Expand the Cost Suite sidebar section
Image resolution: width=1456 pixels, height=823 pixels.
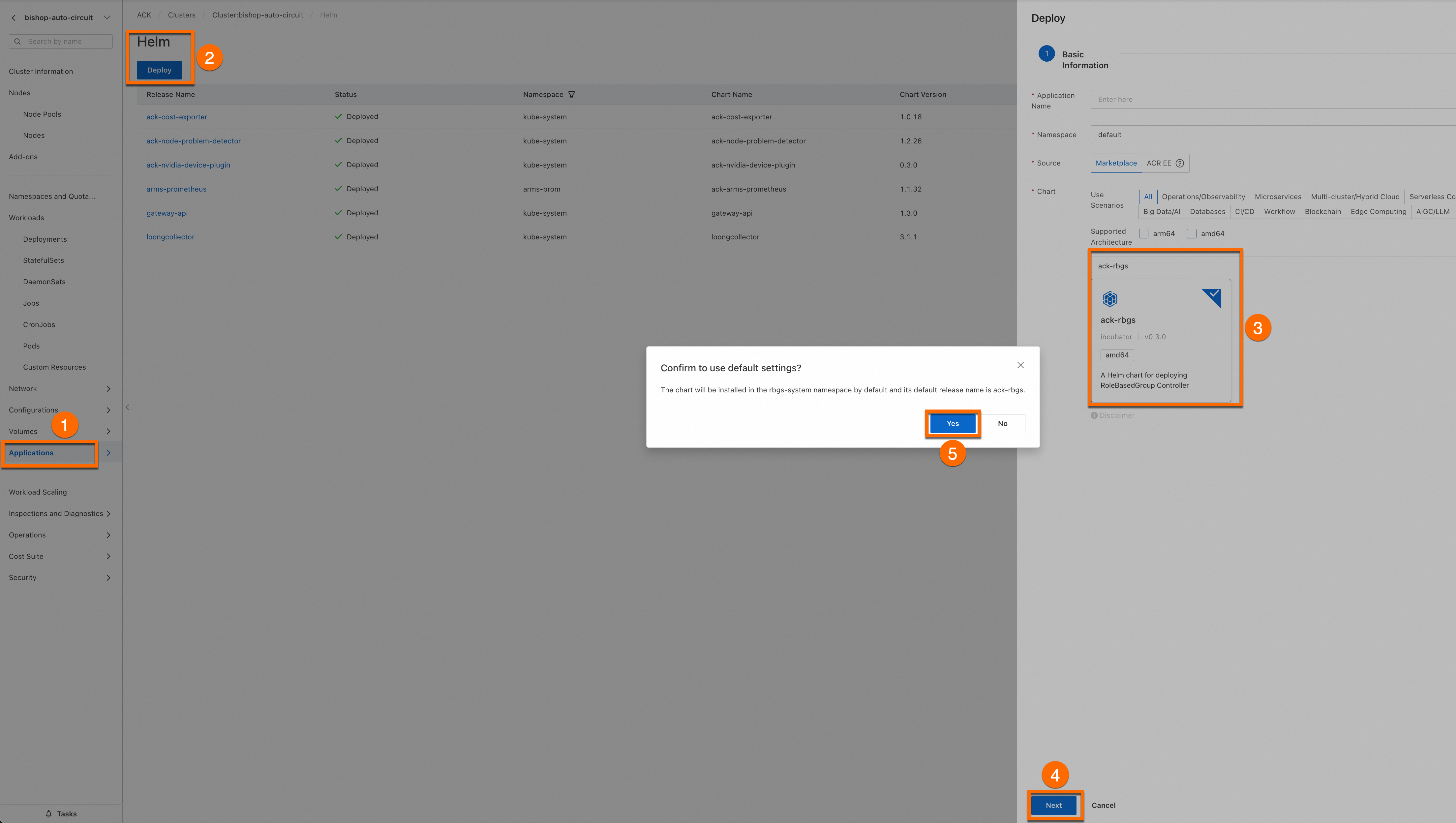point(108,556)
